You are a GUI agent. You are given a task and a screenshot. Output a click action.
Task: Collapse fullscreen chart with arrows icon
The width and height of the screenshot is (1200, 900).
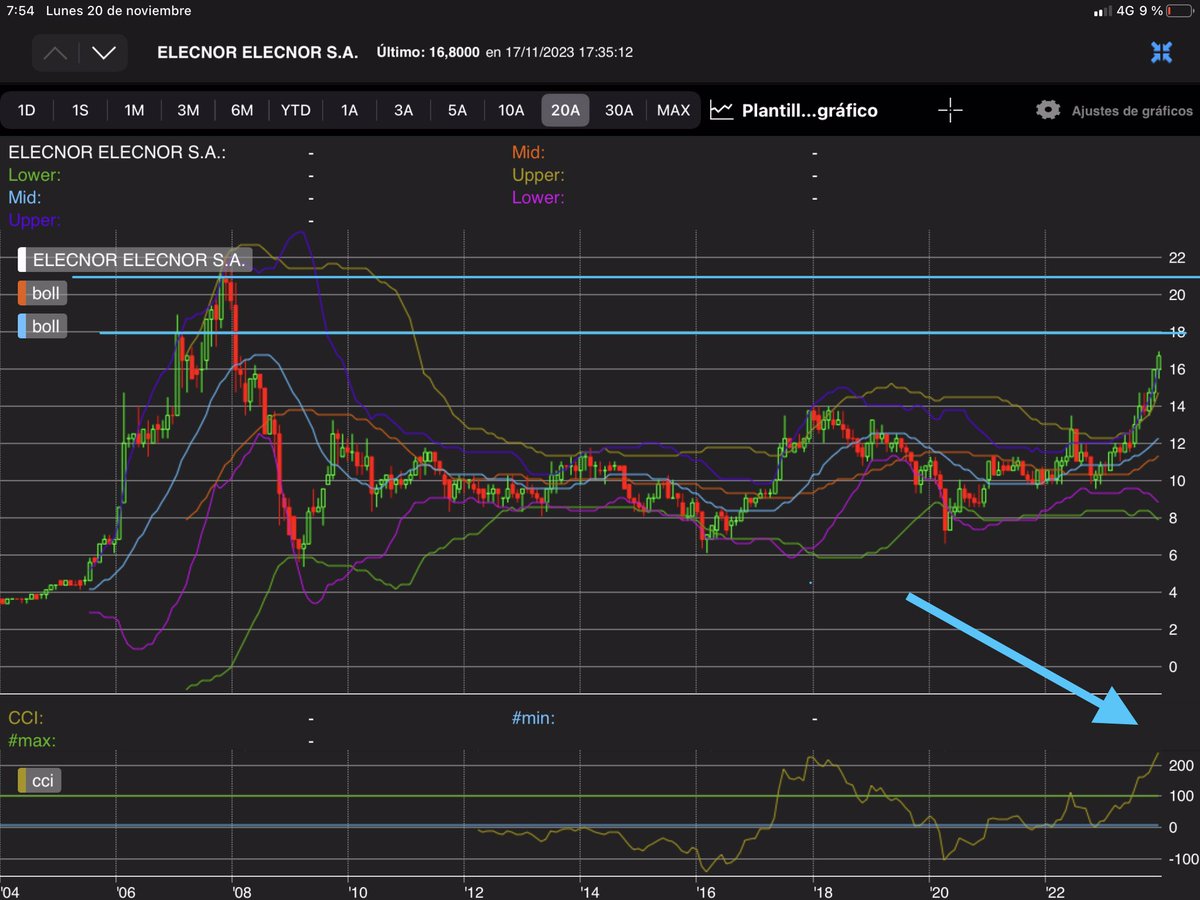point(1162,53)
